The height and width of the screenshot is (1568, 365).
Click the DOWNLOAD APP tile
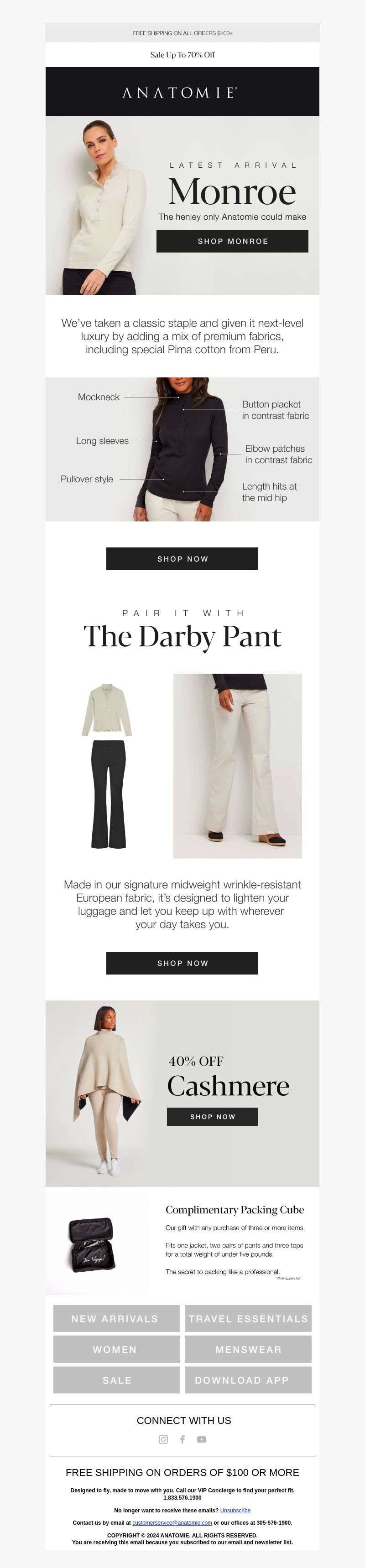[248, 1380]
